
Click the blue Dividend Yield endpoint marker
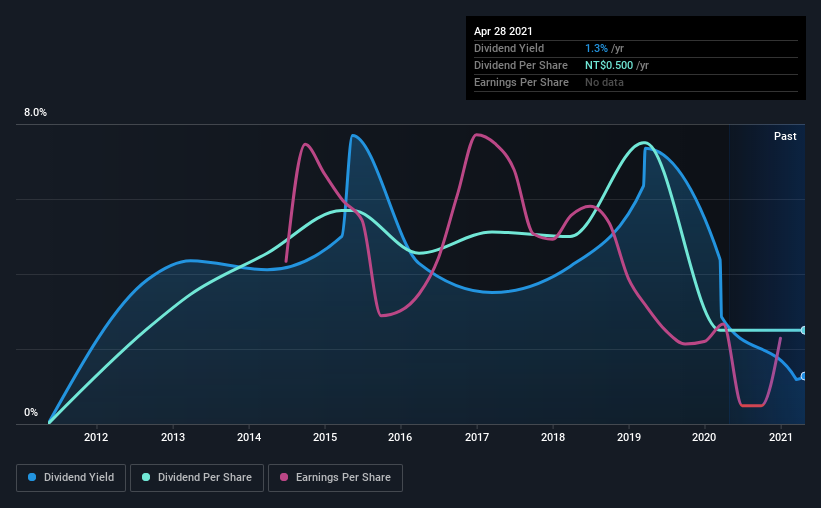coord(804,376)
